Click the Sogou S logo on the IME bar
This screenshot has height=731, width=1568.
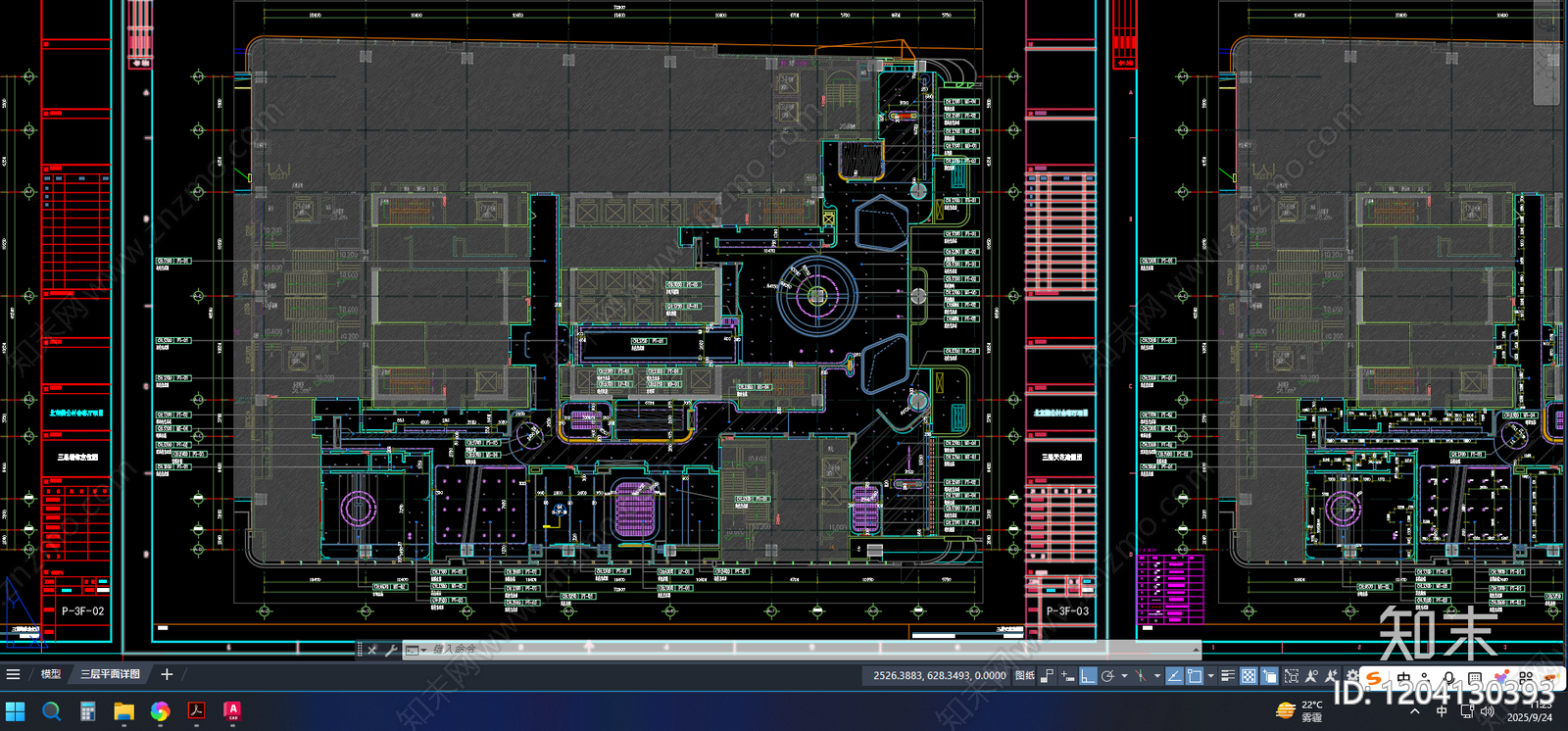(x=1374, y=678)
